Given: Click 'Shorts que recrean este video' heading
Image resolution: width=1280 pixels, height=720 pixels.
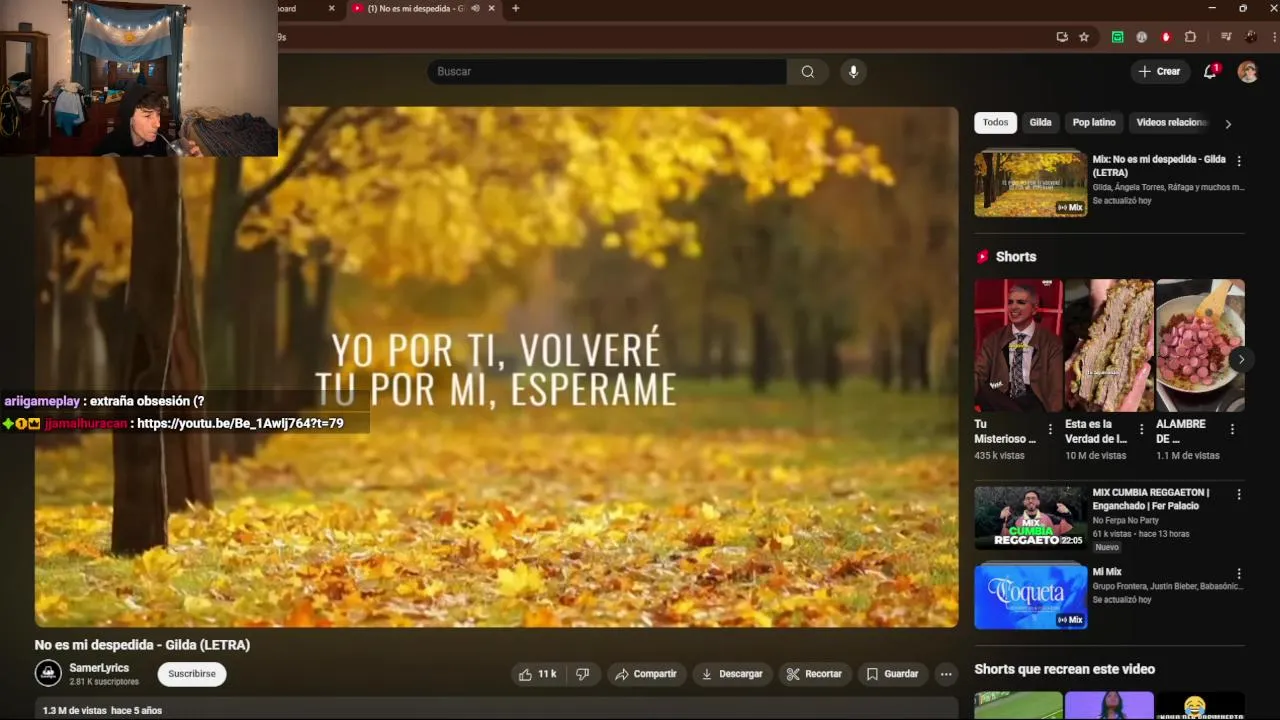Looking at the screenshot, I should [x=1064, y=669].
